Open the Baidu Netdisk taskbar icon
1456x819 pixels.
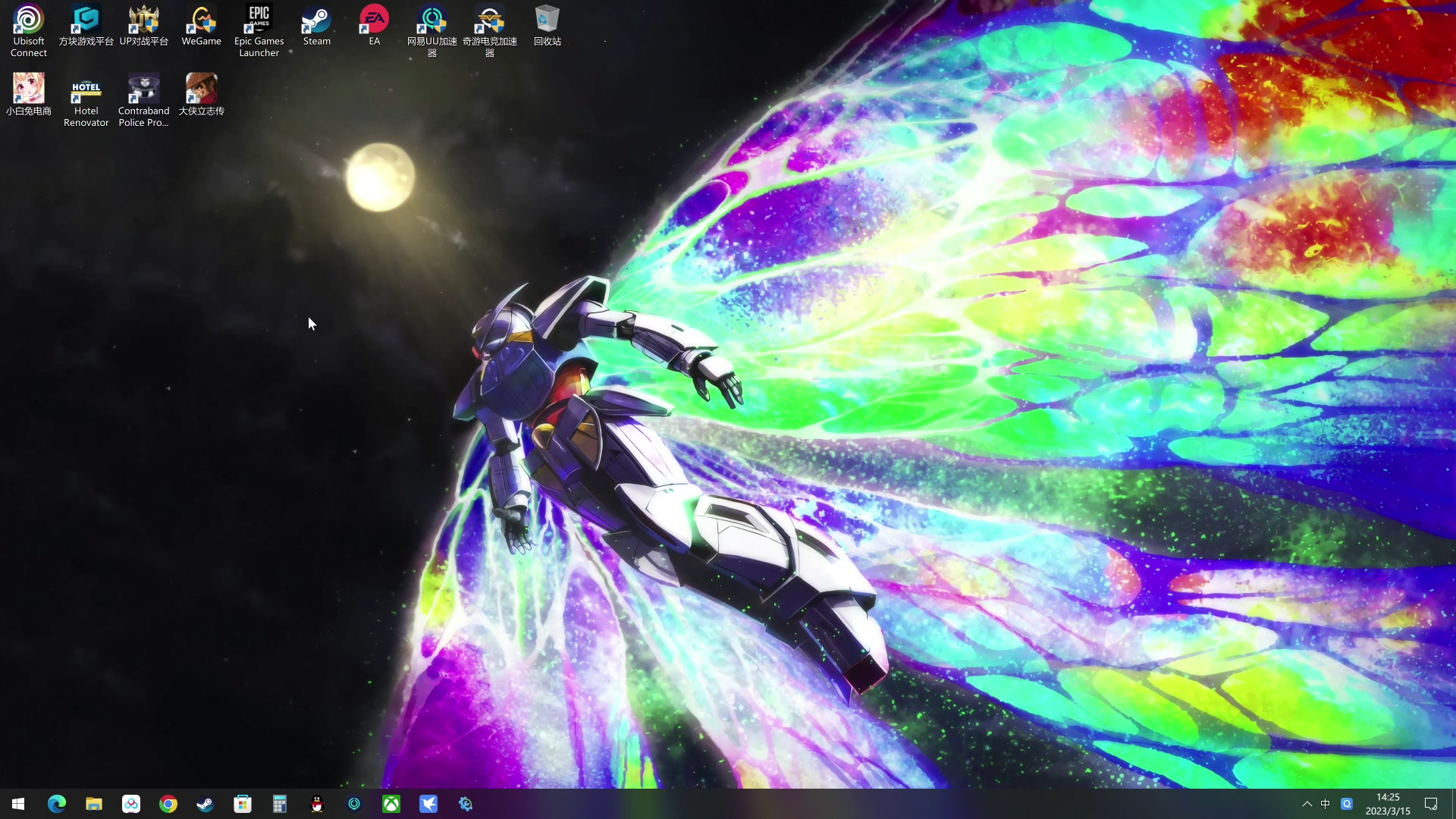tap(131, 804)
